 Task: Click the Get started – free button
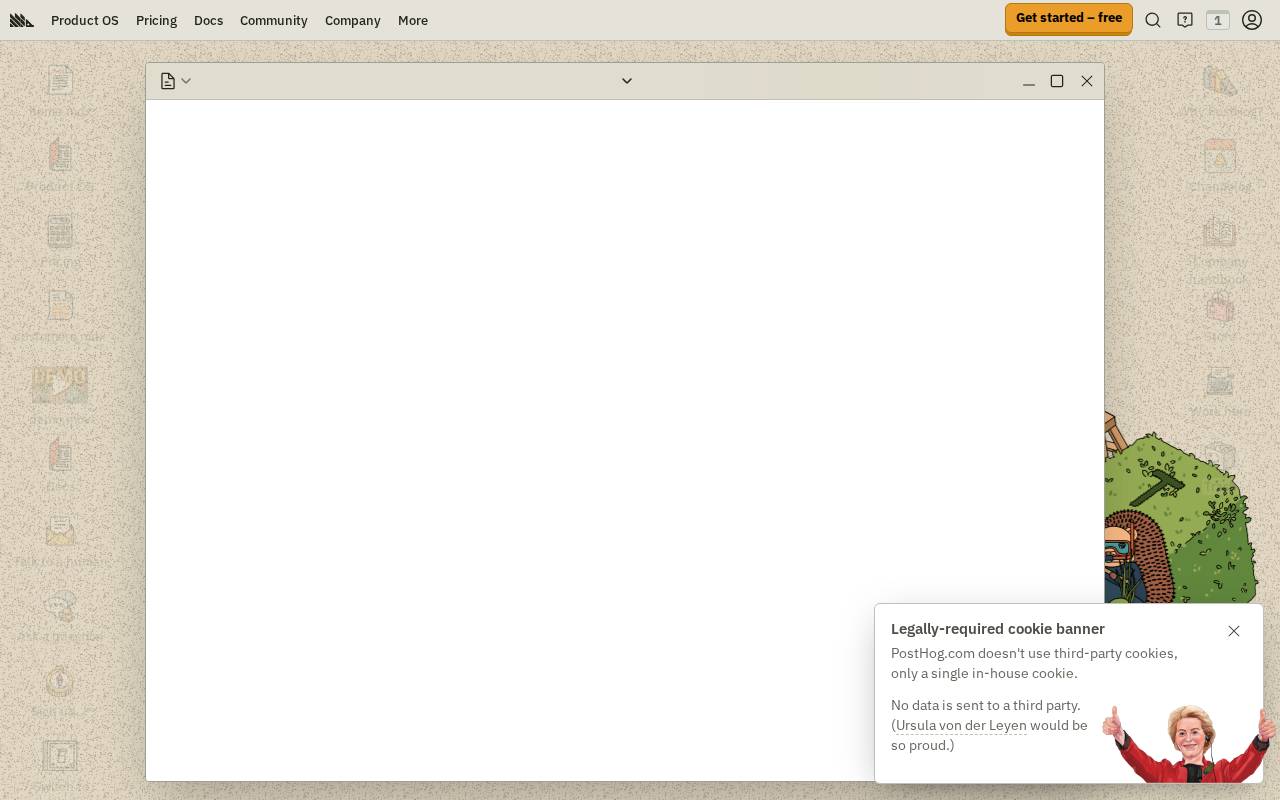pos(1068,19)
